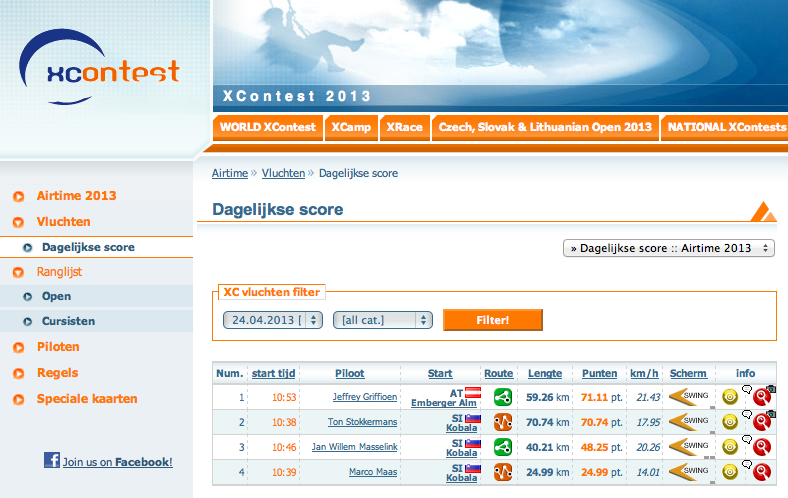Open route icon for Marco Maas flight
The height and width of the screenshot is (498, 788).
point(503,472)
